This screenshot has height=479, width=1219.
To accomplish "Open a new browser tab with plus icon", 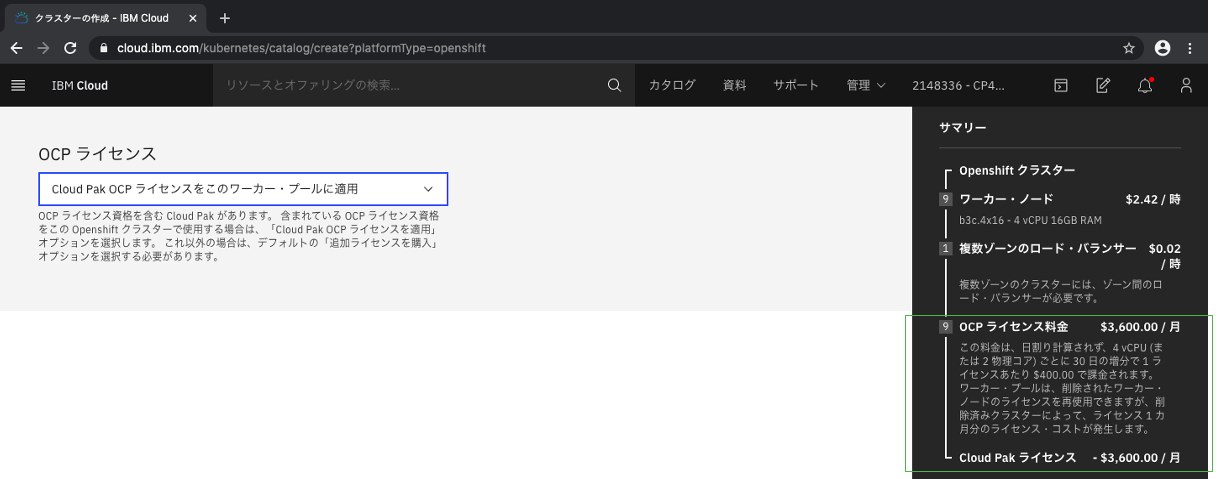I will (x=225, y=18).
